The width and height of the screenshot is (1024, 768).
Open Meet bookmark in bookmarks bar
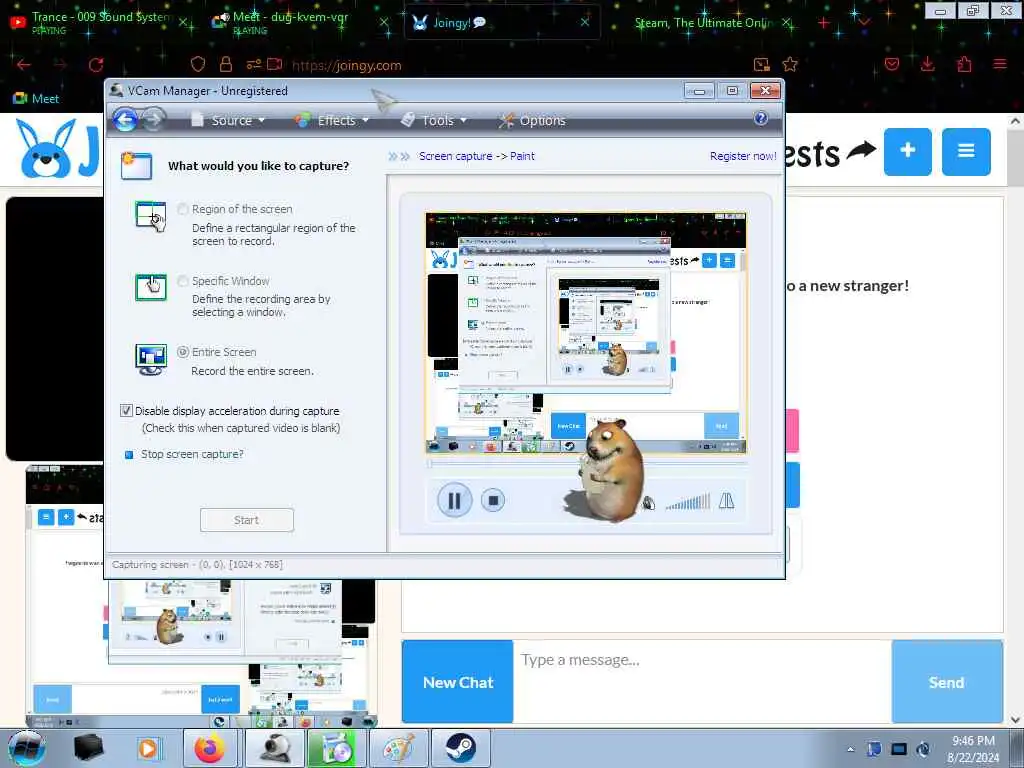[x=36, y=99]
